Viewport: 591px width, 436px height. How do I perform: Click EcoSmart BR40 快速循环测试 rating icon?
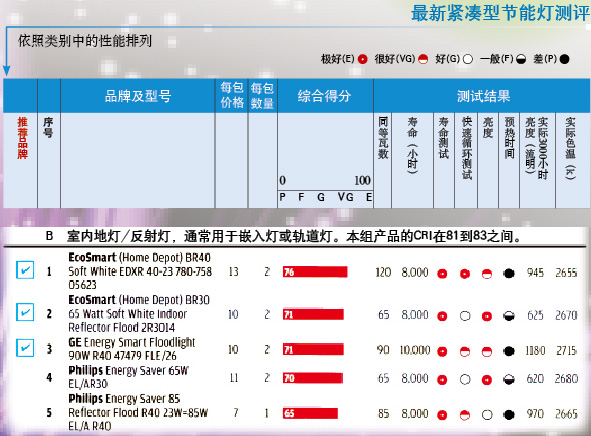(465, 274)
